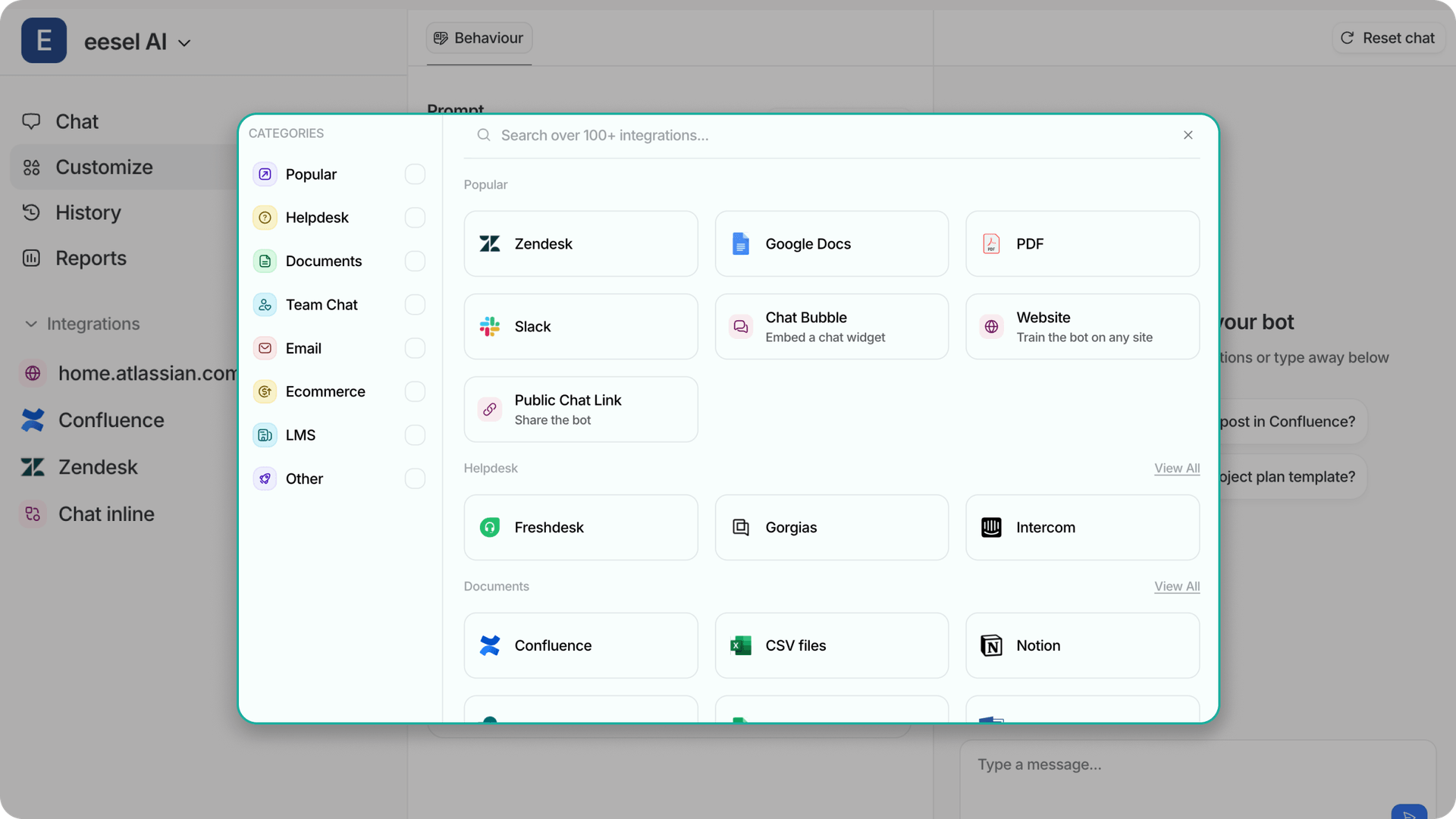
Task: Click the Slack logo icon
Action: point(490,326)
